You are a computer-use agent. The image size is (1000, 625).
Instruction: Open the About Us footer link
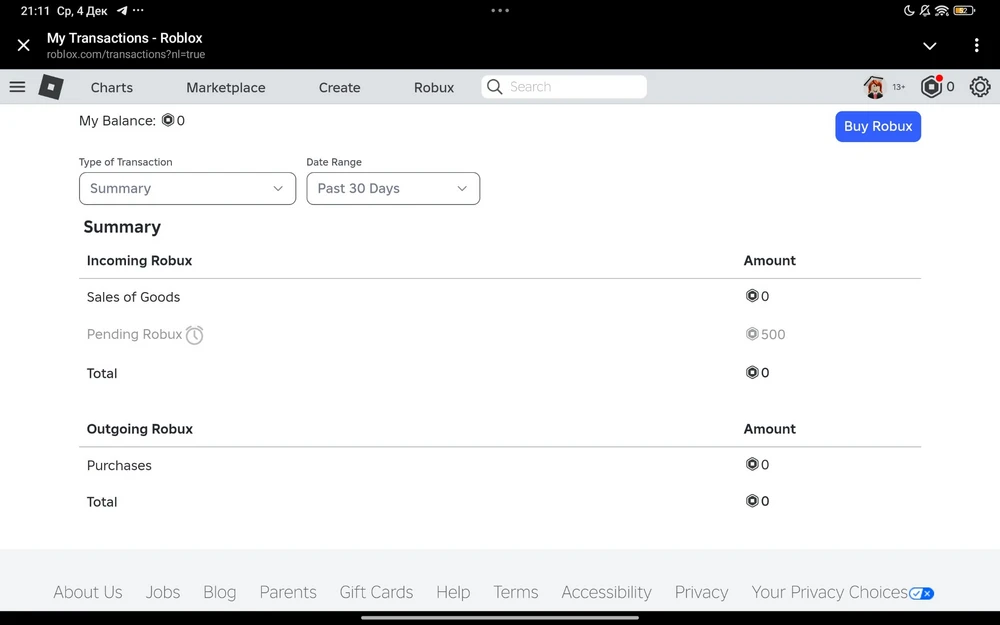tap(88, 592)
